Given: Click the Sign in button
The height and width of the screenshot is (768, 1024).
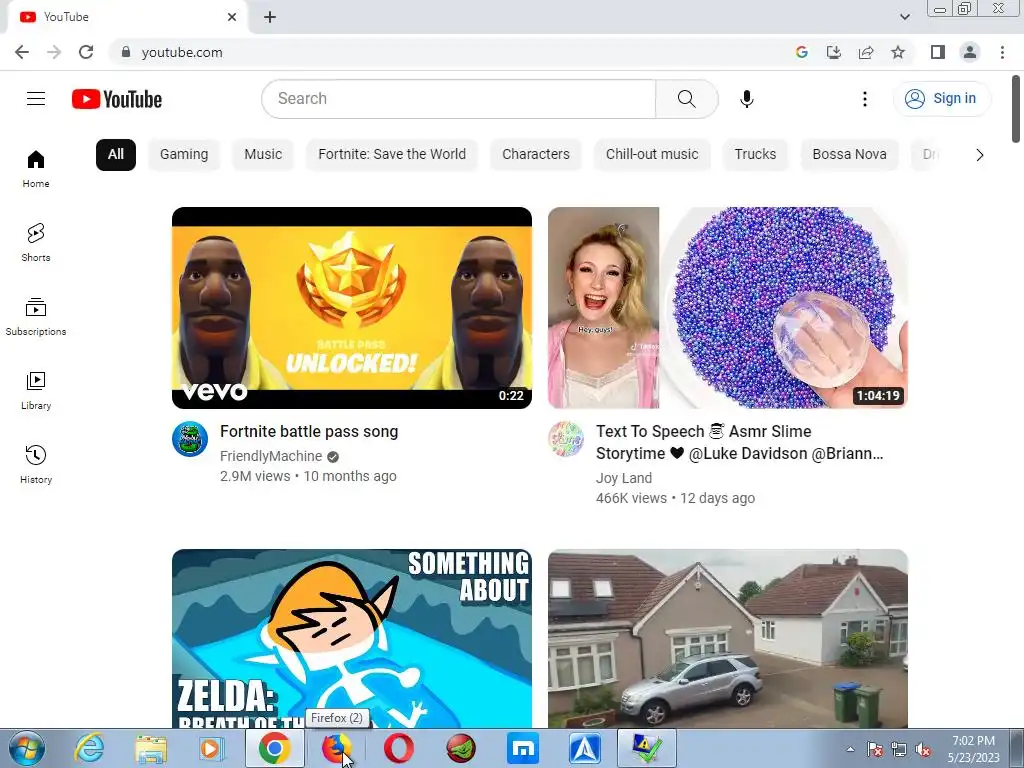Looking at the screenshot, I should click(x=941, y=99).
